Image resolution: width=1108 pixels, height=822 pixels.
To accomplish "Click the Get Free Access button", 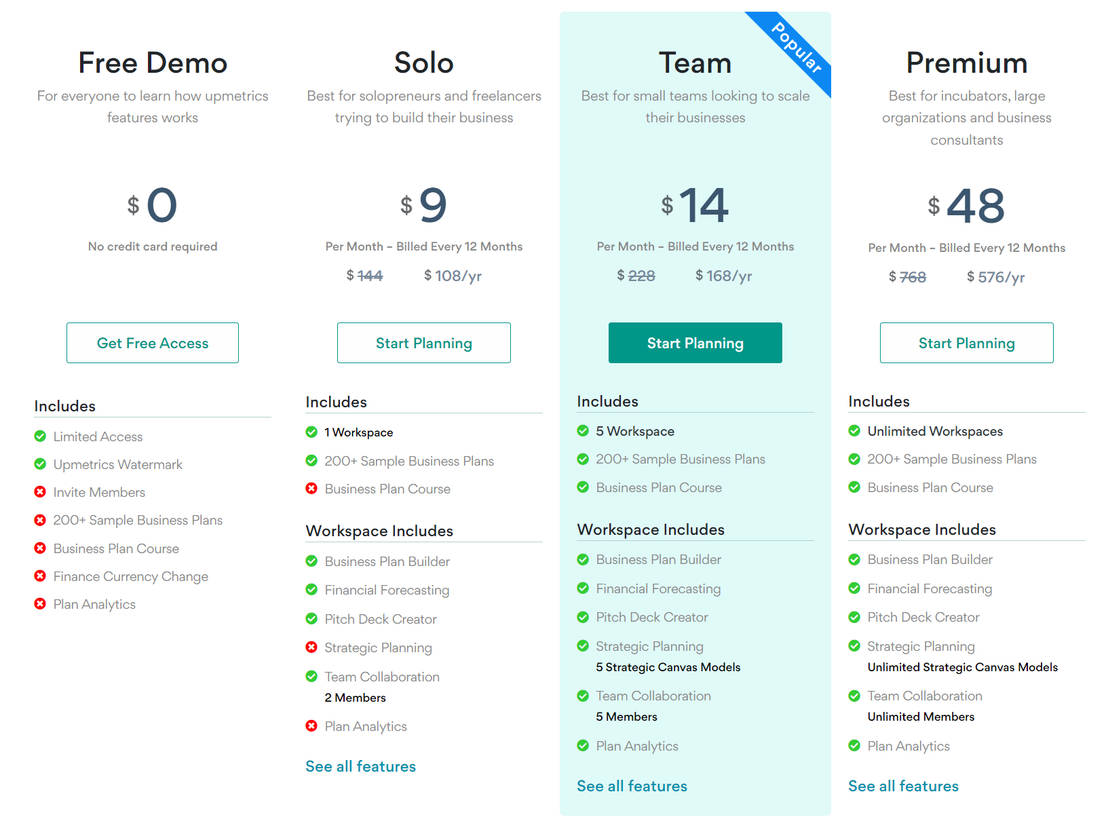I will [x=153, y=343].
